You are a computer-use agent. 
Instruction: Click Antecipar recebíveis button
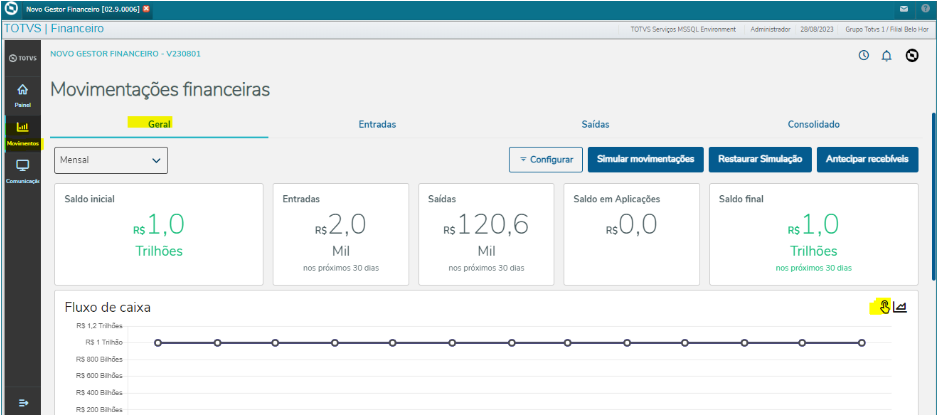pyautogui.click(x=867, y=160)
